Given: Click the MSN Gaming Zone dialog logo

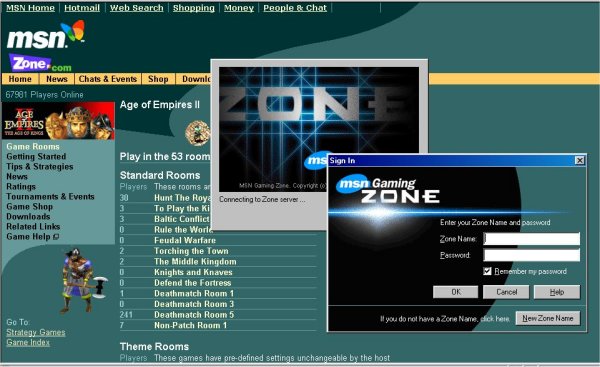Looking at the screenshot, I should [388, 189].
